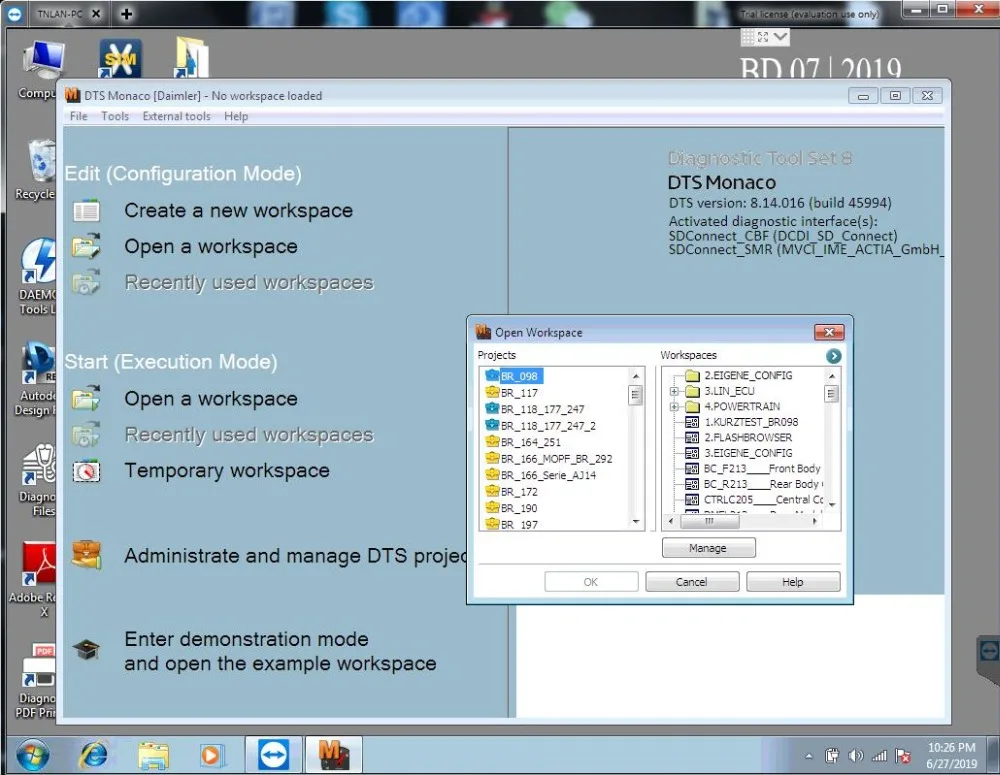The image size is (1000, 775).
Task: Click the Create a new workspace icon
Action: (x=86, y=210)
